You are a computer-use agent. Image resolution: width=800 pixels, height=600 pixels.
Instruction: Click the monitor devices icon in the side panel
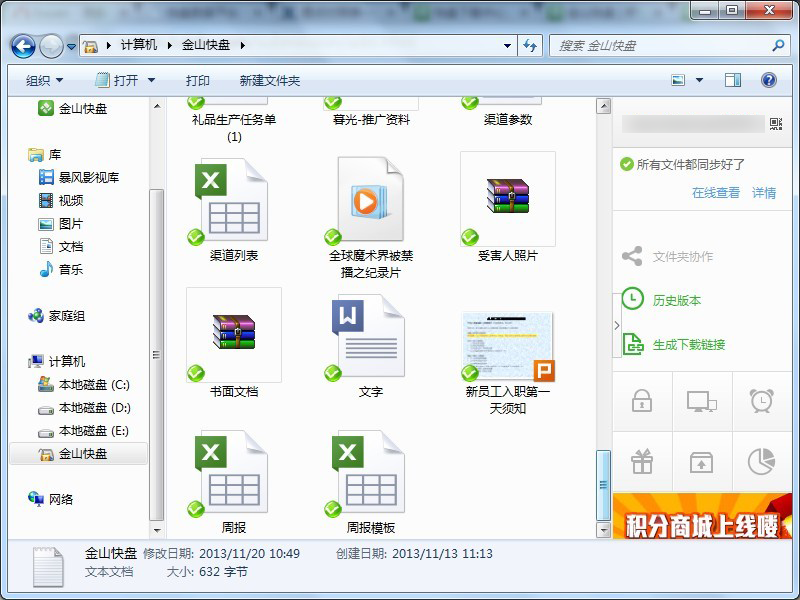click(702, 402)
